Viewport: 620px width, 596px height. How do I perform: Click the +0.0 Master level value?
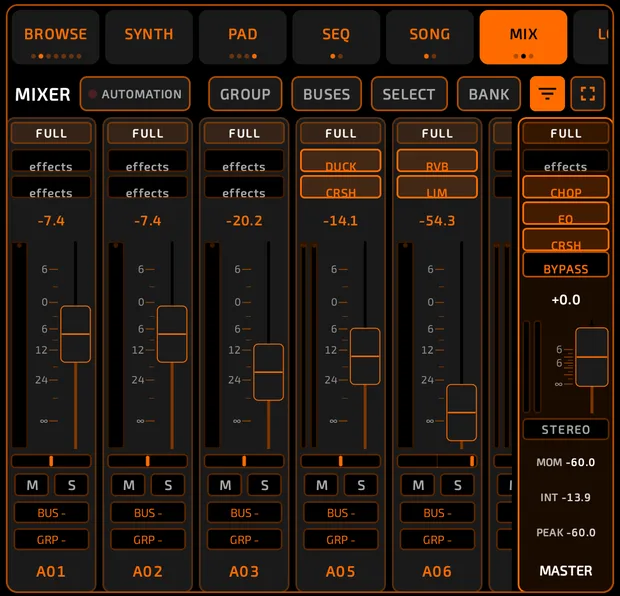click(566, 300)
